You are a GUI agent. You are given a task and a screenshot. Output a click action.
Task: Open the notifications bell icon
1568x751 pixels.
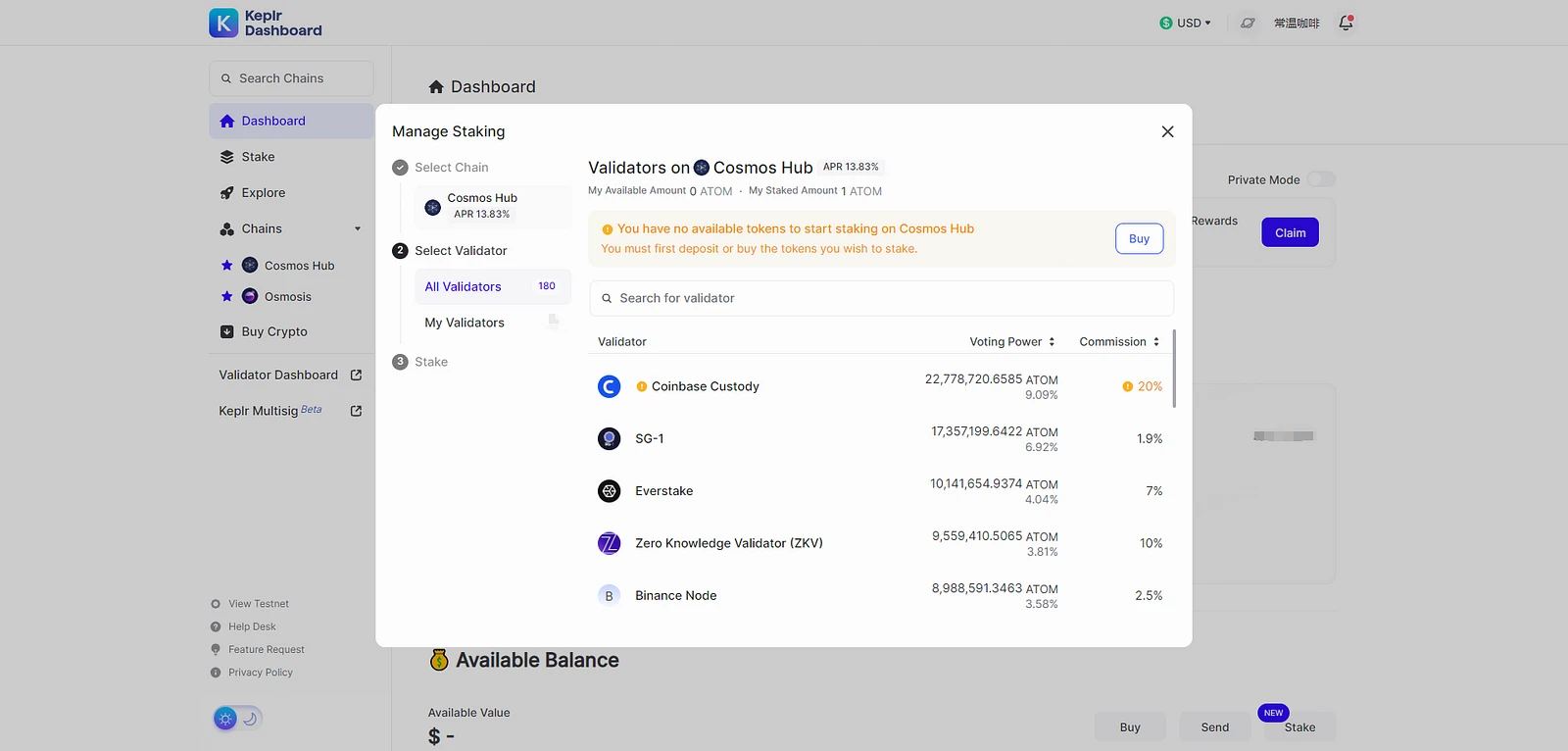pyautogui.click(x=1346, y=23)
